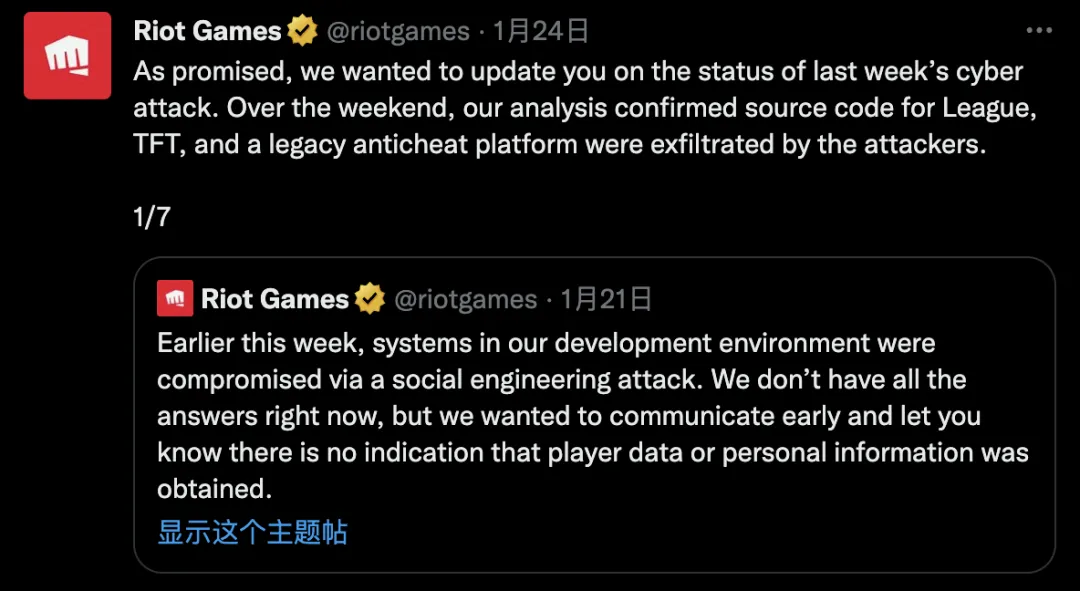The image size is (1080, 591).
Task: Click the 显示这个主题帖 show thread link
Action: 252,532
